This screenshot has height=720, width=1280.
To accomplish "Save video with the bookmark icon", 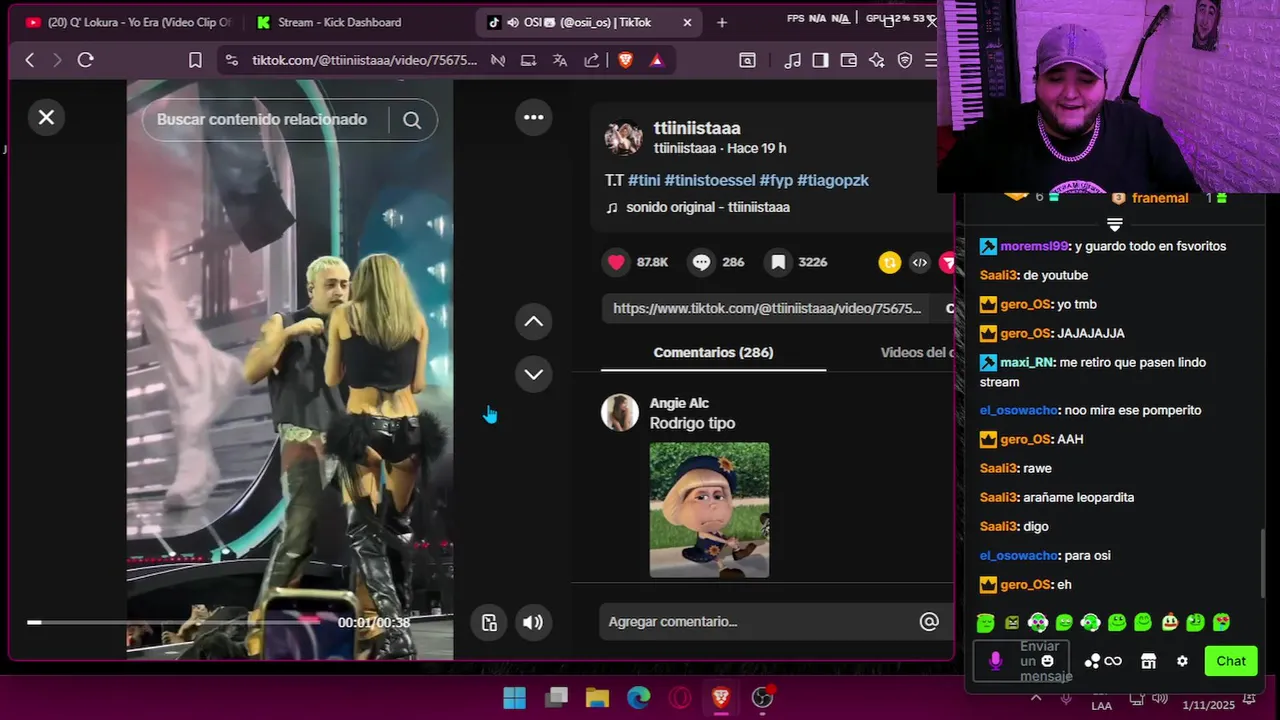I will [778, 262].
